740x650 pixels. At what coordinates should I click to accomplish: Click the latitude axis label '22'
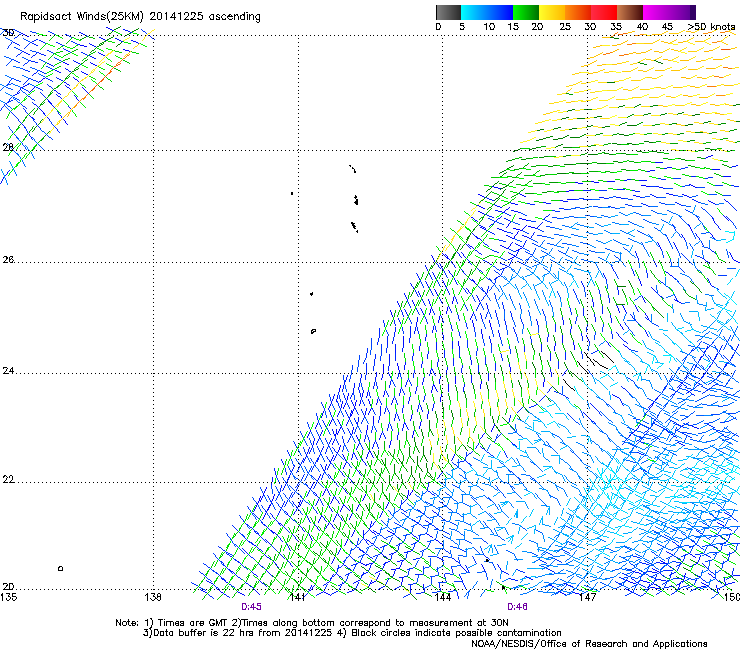coord(8,480)
